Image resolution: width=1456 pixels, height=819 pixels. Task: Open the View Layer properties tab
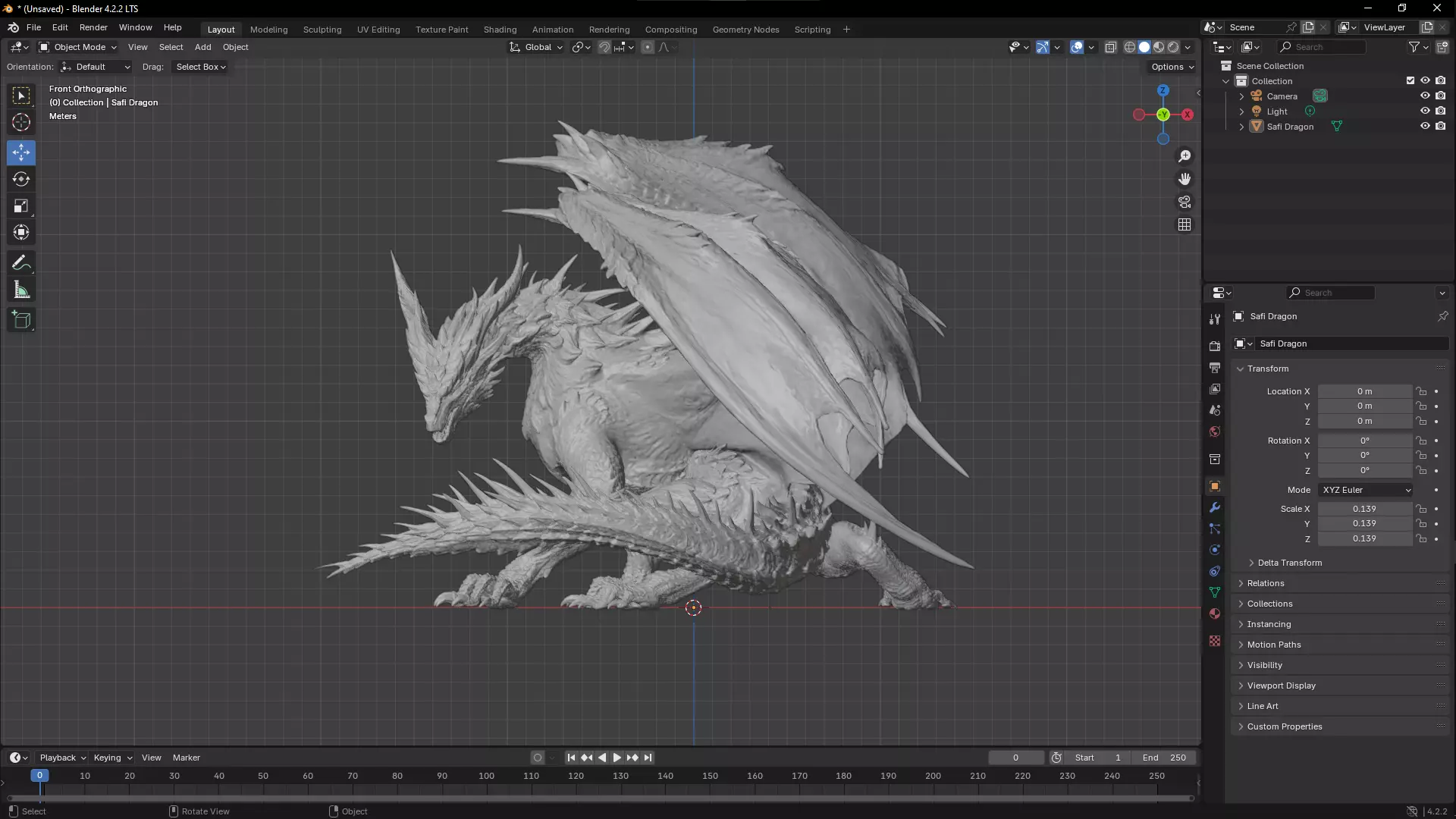point(1215,389)
